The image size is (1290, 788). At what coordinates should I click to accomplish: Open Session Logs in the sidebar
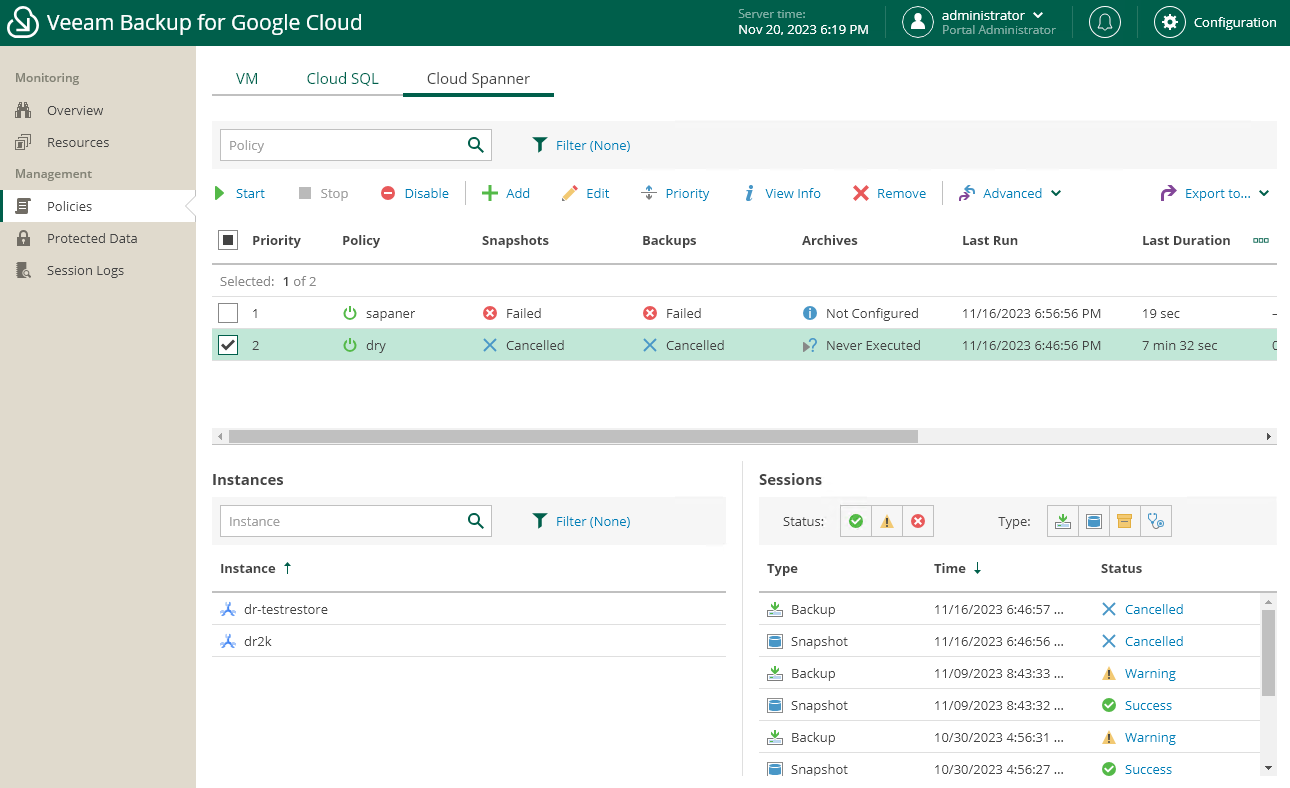pos(85,270)
